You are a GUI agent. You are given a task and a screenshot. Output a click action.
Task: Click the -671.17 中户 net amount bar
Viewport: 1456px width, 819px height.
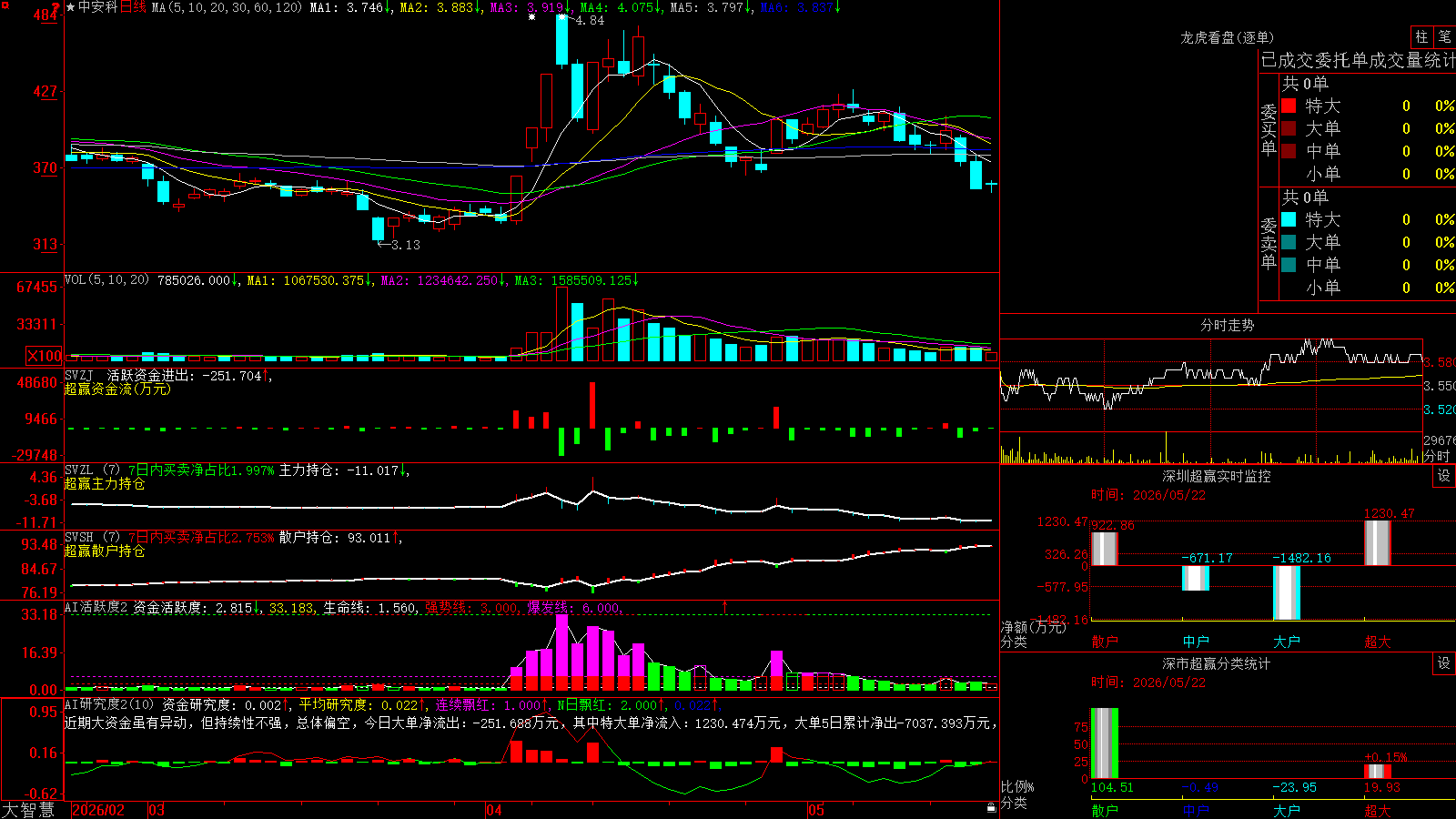point(1196,578)
